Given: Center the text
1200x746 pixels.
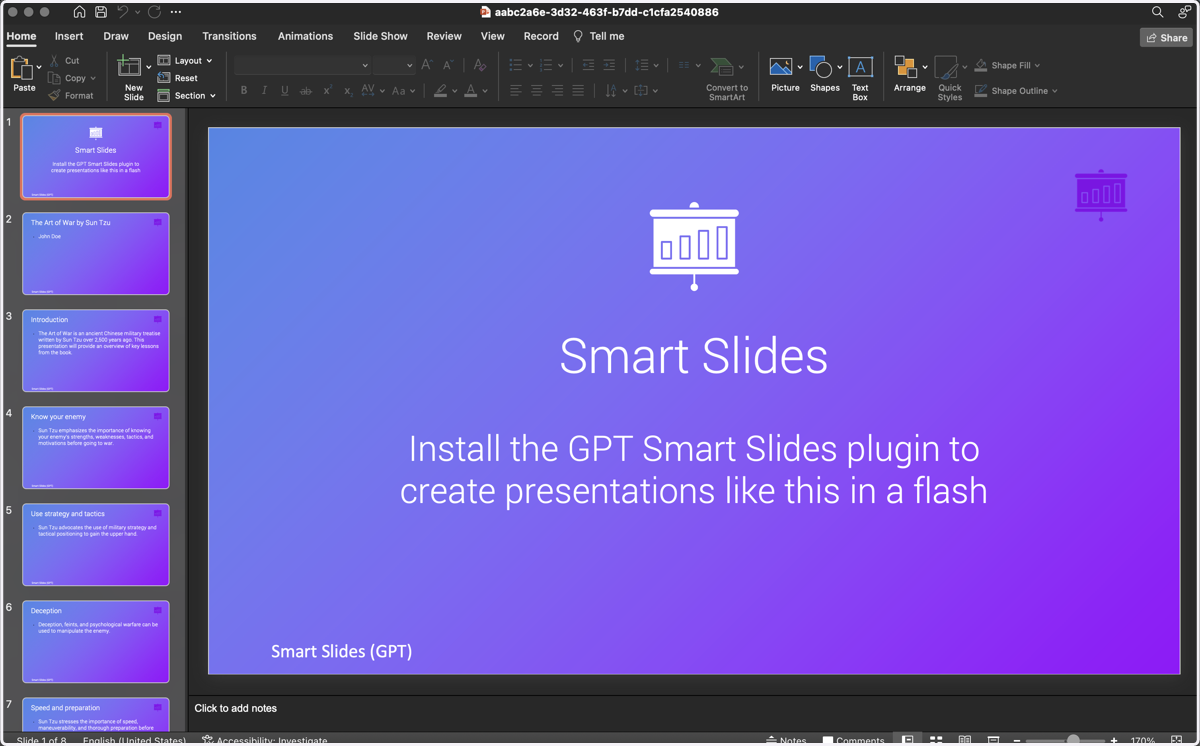Looking at the screenshot, I should click(537, 91).
